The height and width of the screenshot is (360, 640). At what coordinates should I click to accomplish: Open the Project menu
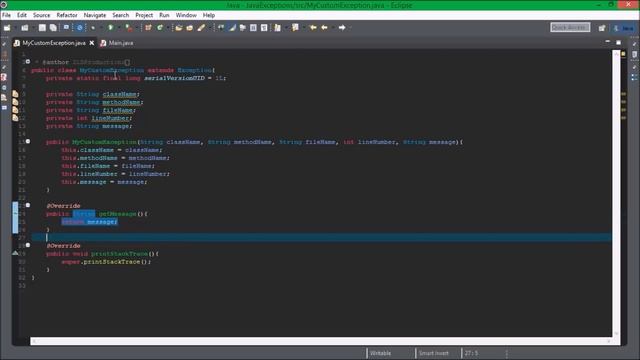point(144,15)
